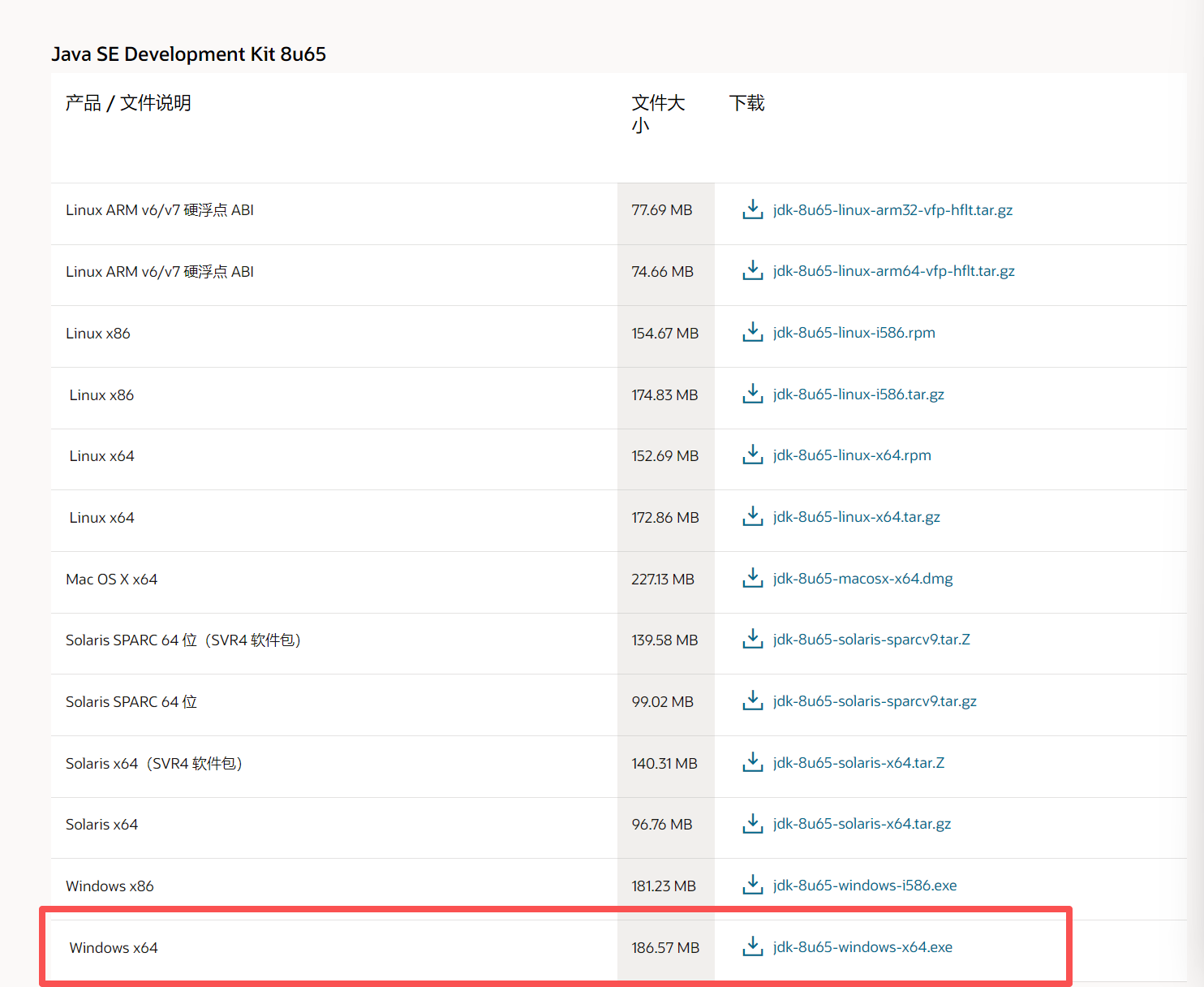Click download icon for linux-arm32-vfp-hflt.tar.gz
Screen dimensions: 1204x987
pos(753,209)
